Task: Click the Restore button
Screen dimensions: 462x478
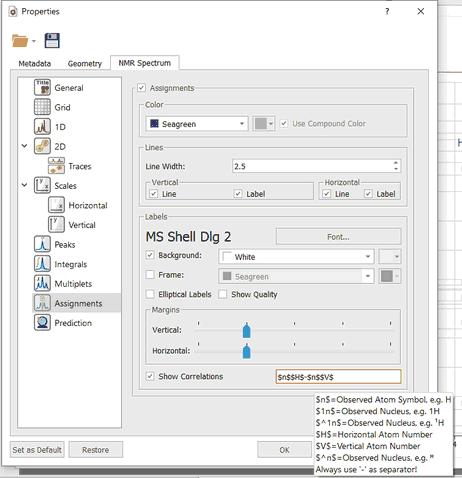Action: (96, 450)
